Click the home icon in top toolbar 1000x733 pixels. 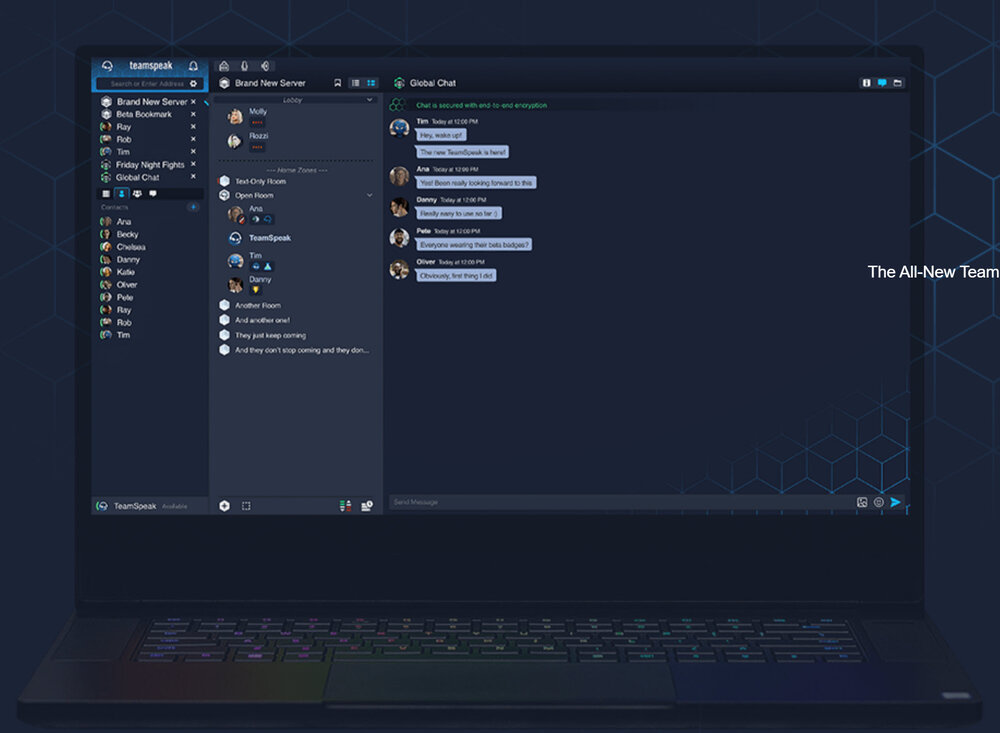pyautogui.click(x=224, y=66)
